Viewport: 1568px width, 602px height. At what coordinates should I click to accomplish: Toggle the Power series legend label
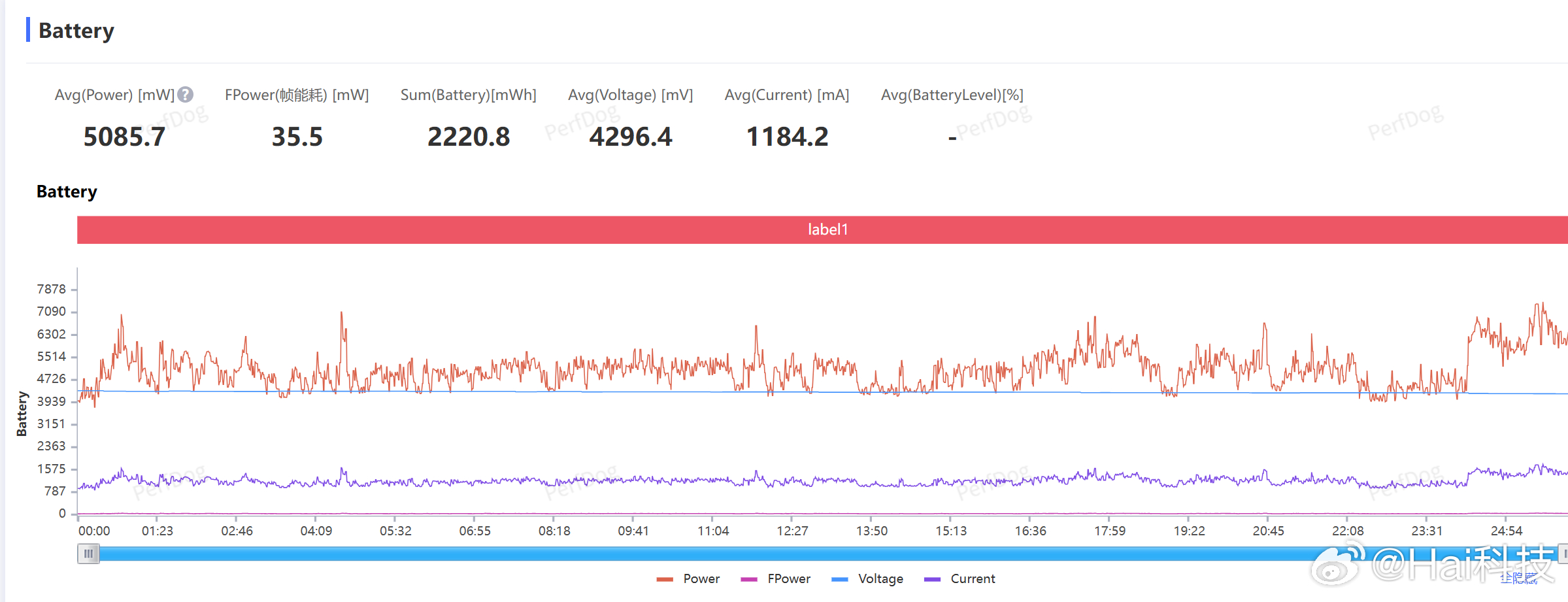coord(701,578)
